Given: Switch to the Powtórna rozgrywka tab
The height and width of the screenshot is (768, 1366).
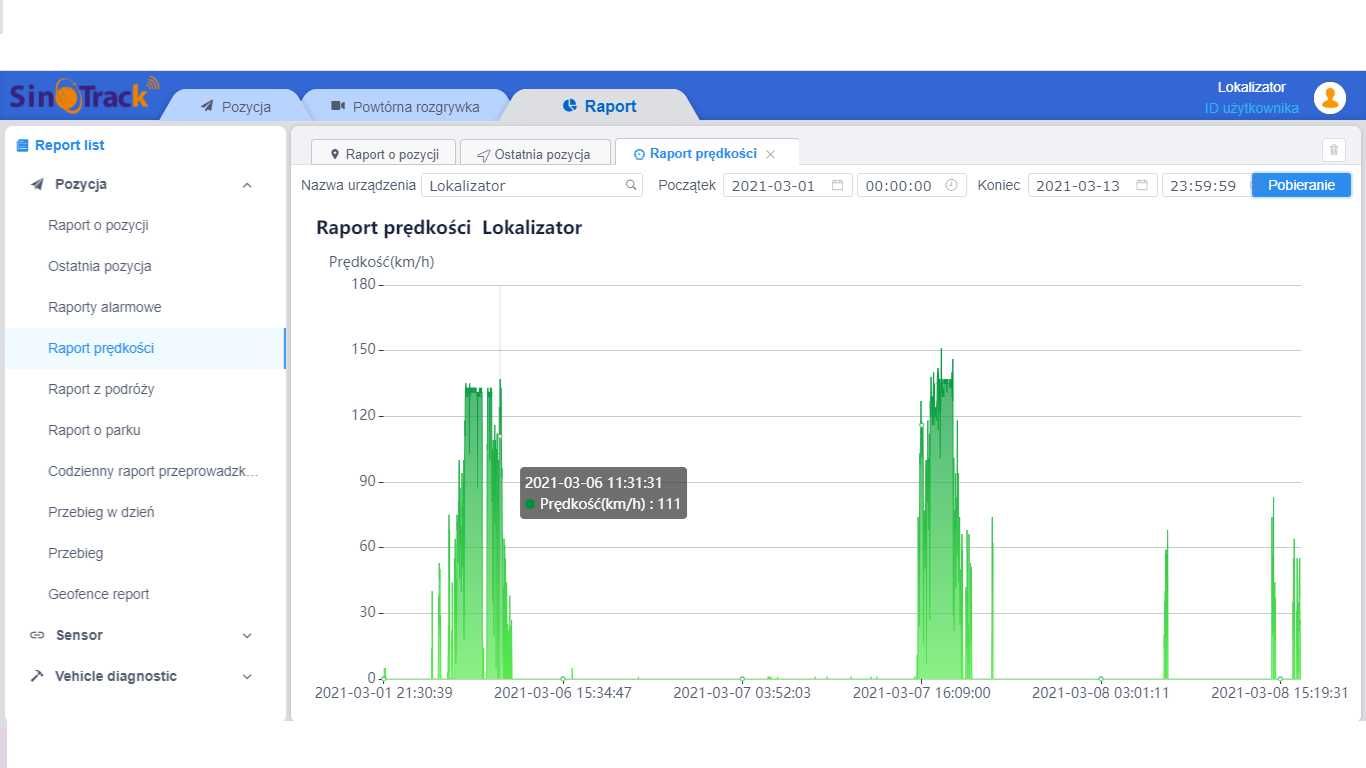Looking at the screenshot, I should (x=405, y=106).
